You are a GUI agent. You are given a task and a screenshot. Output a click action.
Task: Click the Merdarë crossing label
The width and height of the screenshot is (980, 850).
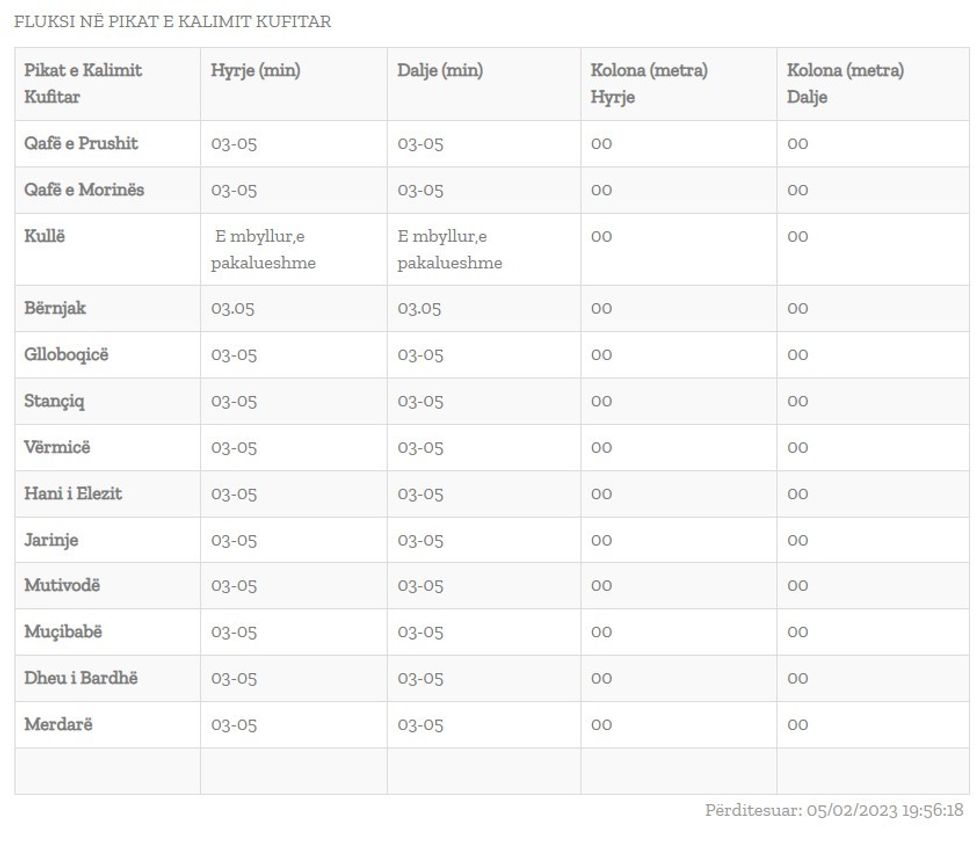(58, 724)
